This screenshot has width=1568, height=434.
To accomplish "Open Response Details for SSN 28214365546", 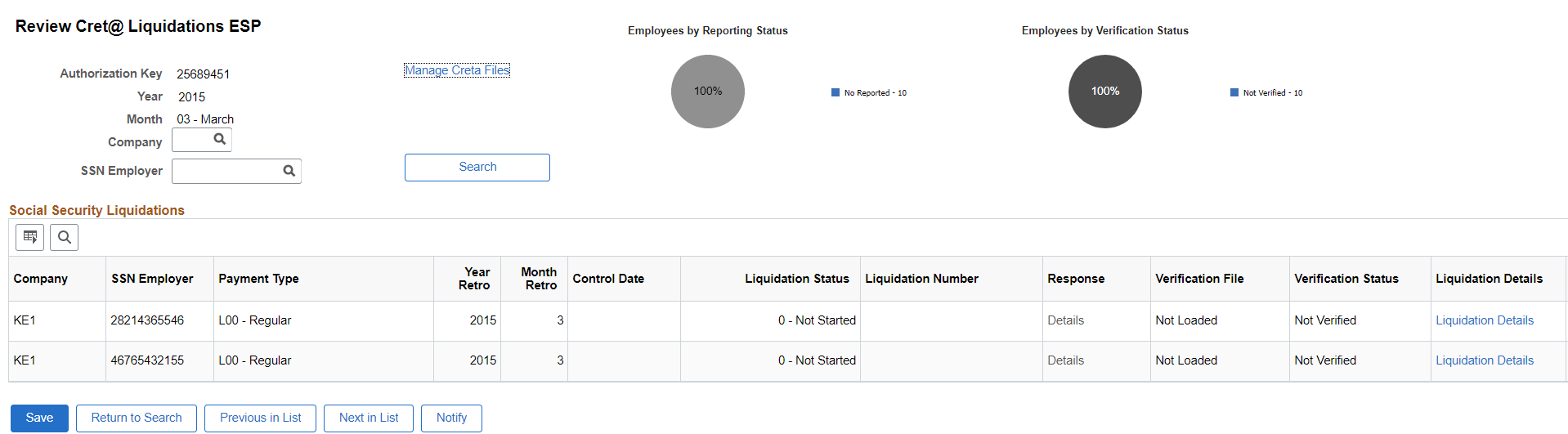I will click(x=1066, y=320).
